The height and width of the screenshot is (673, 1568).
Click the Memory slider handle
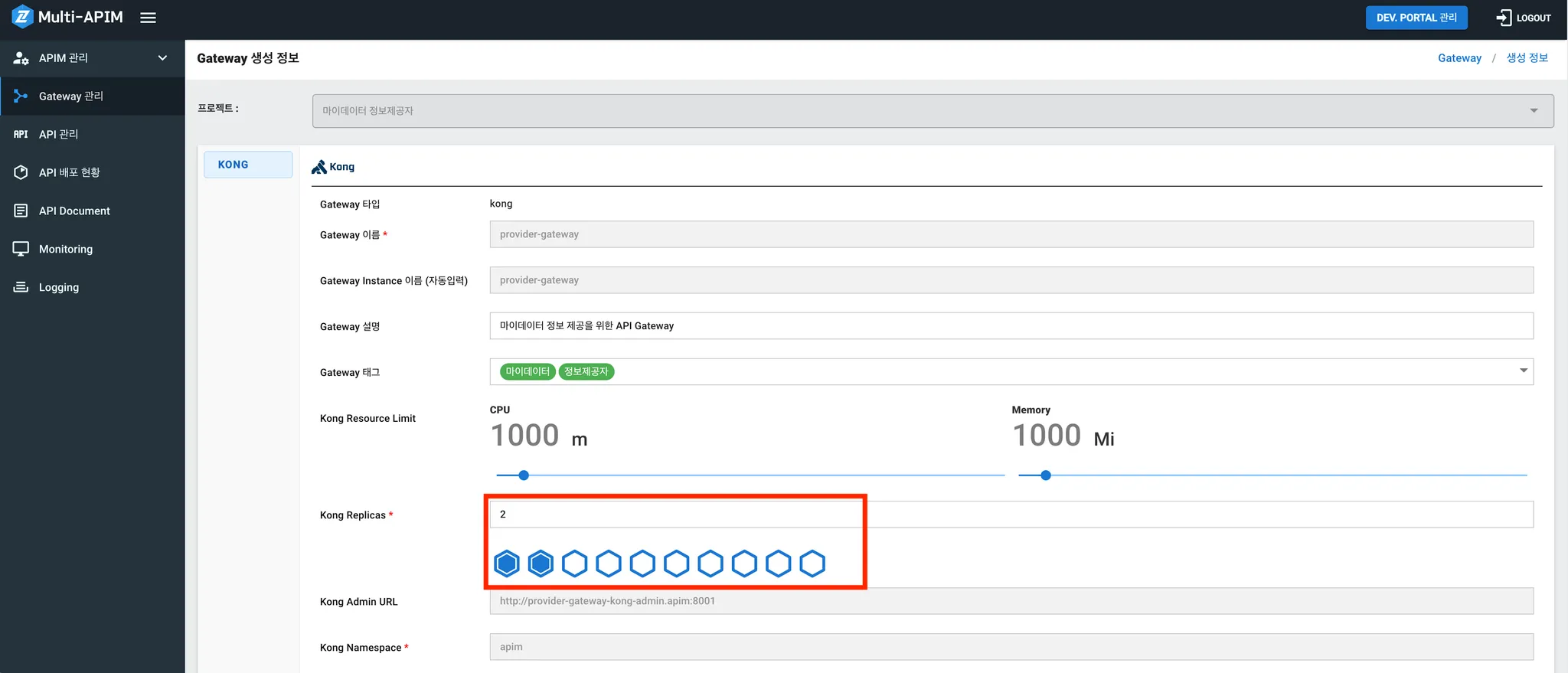click(1046, 475)
